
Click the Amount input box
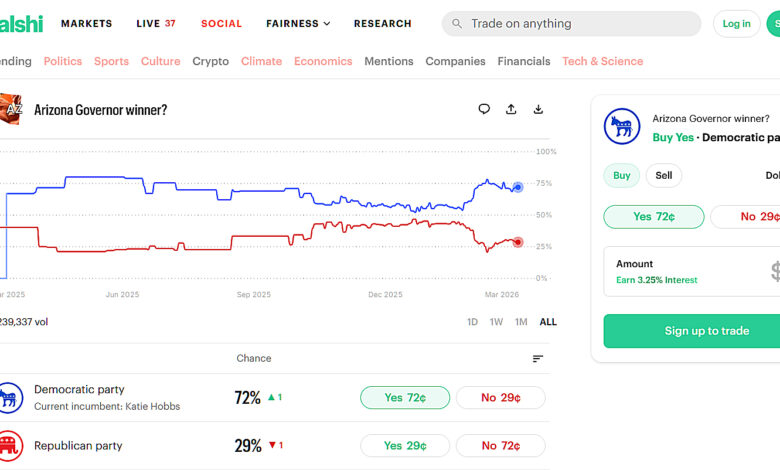[692, 272]
